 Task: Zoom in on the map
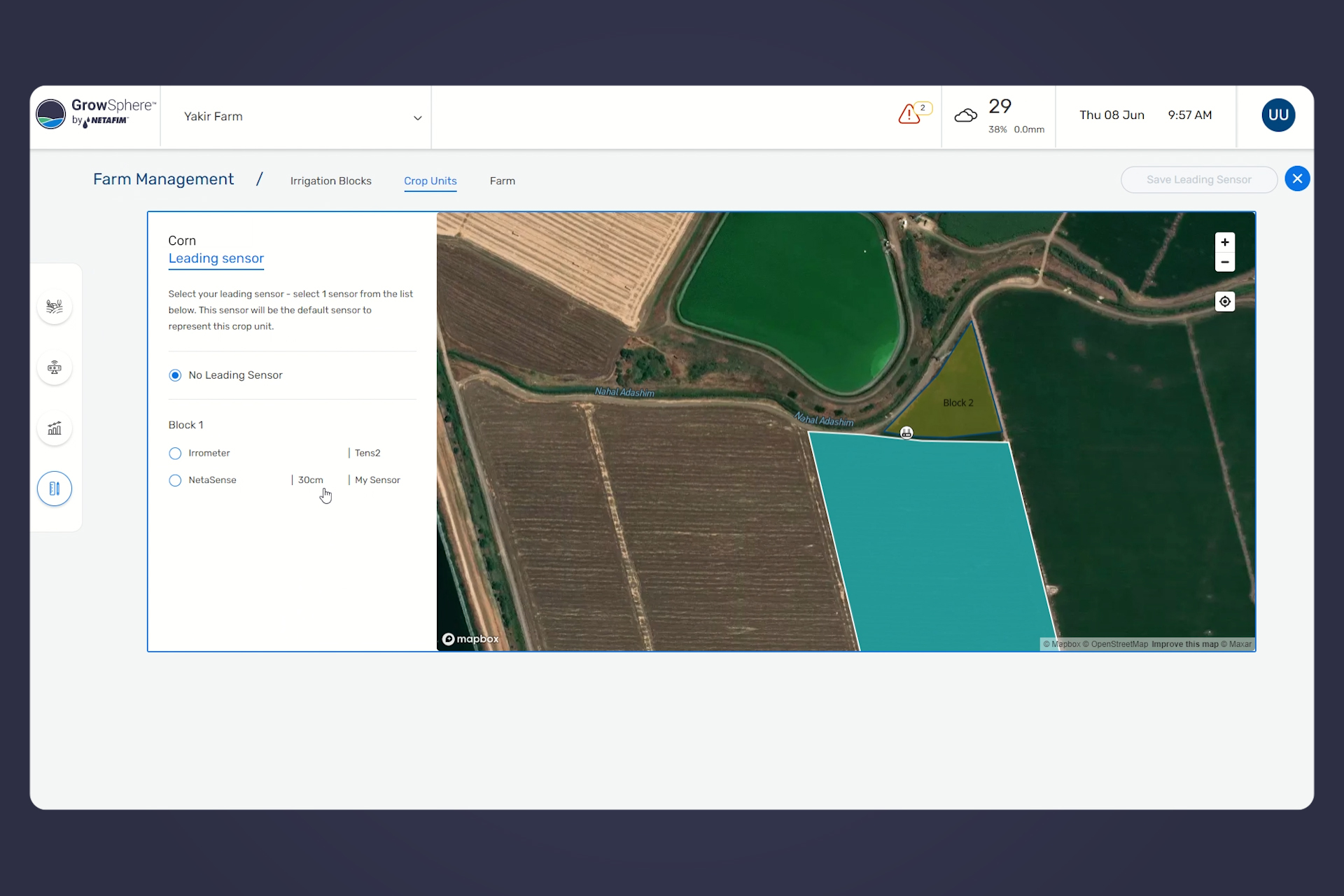1224,242
